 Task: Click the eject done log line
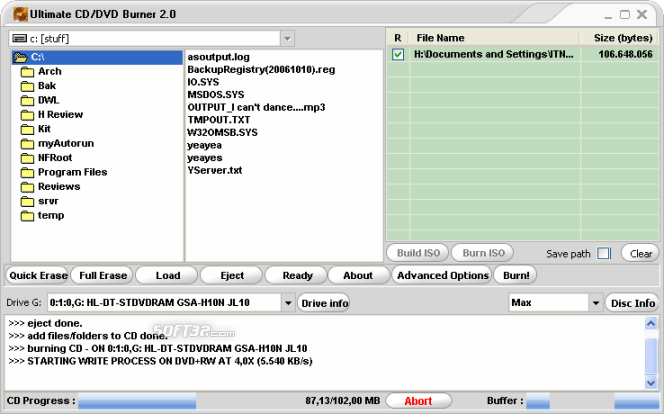pyautogui.click(x=45, y=324)
